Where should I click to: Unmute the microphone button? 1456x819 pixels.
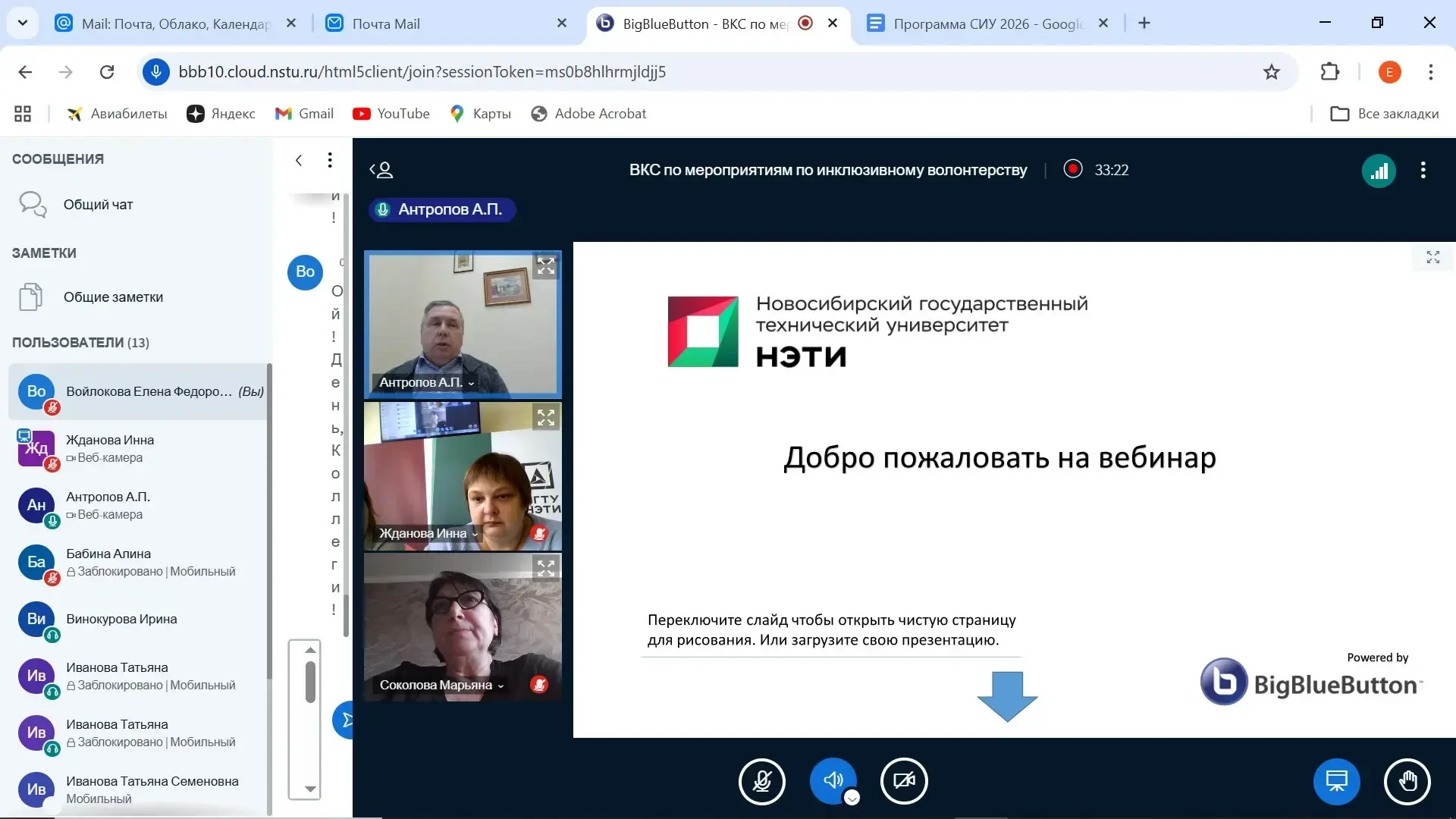761,781
